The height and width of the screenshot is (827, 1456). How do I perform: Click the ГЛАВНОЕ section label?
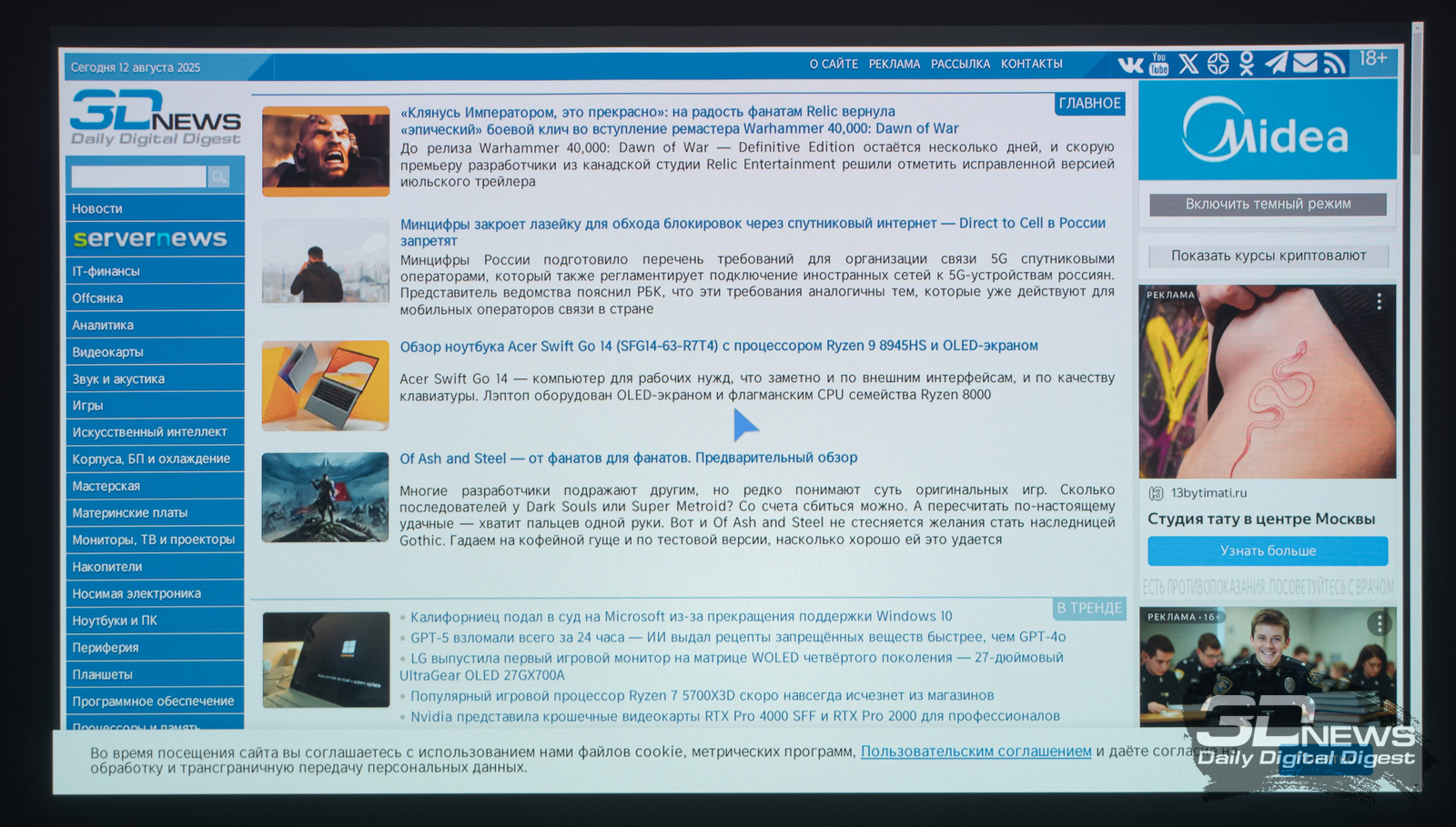(1090, 104)
